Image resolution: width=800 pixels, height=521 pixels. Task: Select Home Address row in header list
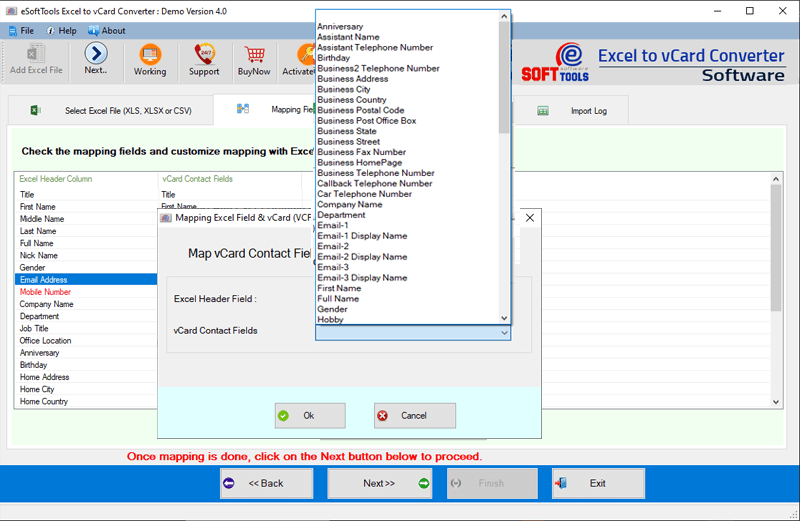point(86,377)
